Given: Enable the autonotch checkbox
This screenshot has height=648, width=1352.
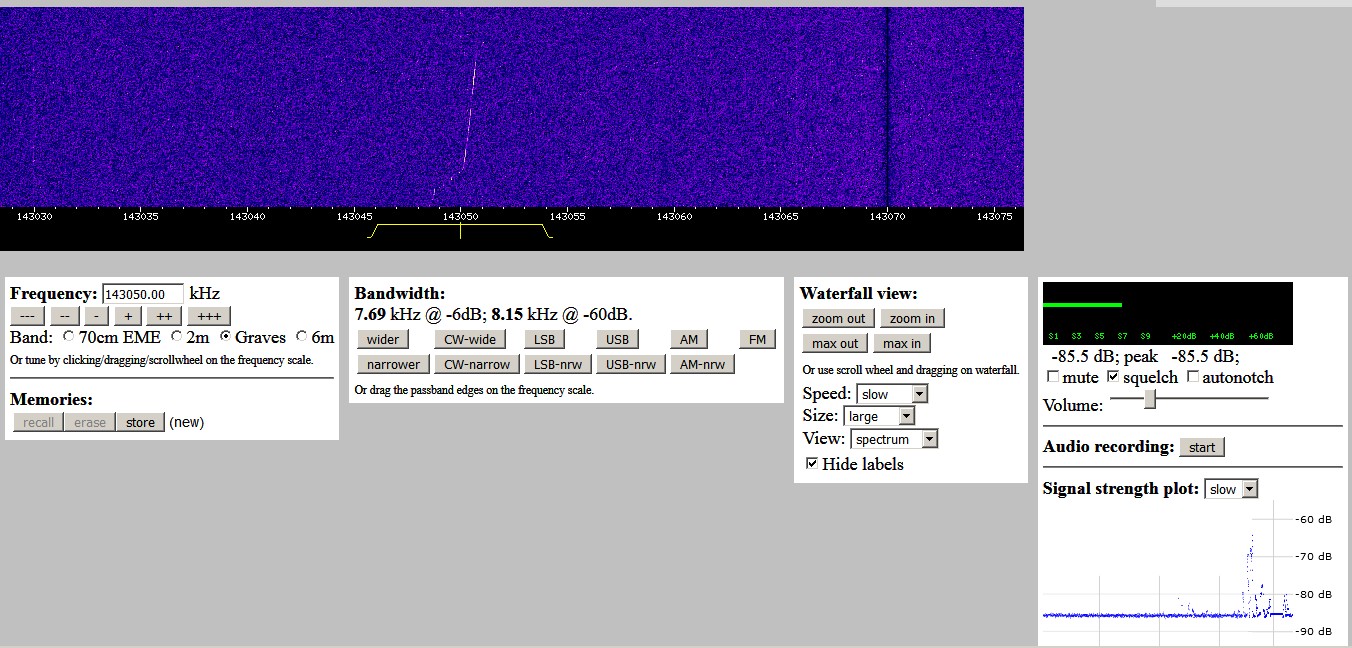Looking at the screenshot, I should pos(1192,377).
